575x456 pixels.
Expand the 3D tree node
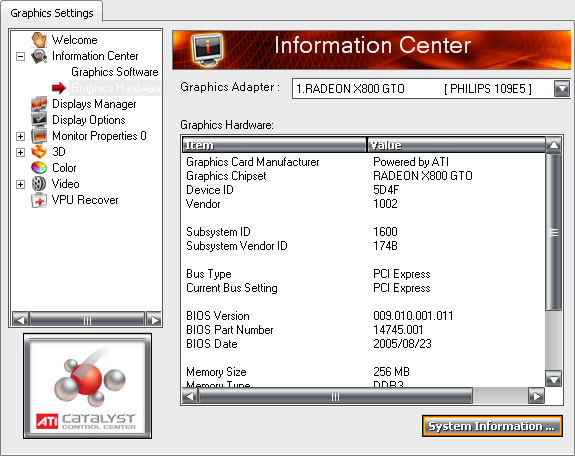pos(21,152)
